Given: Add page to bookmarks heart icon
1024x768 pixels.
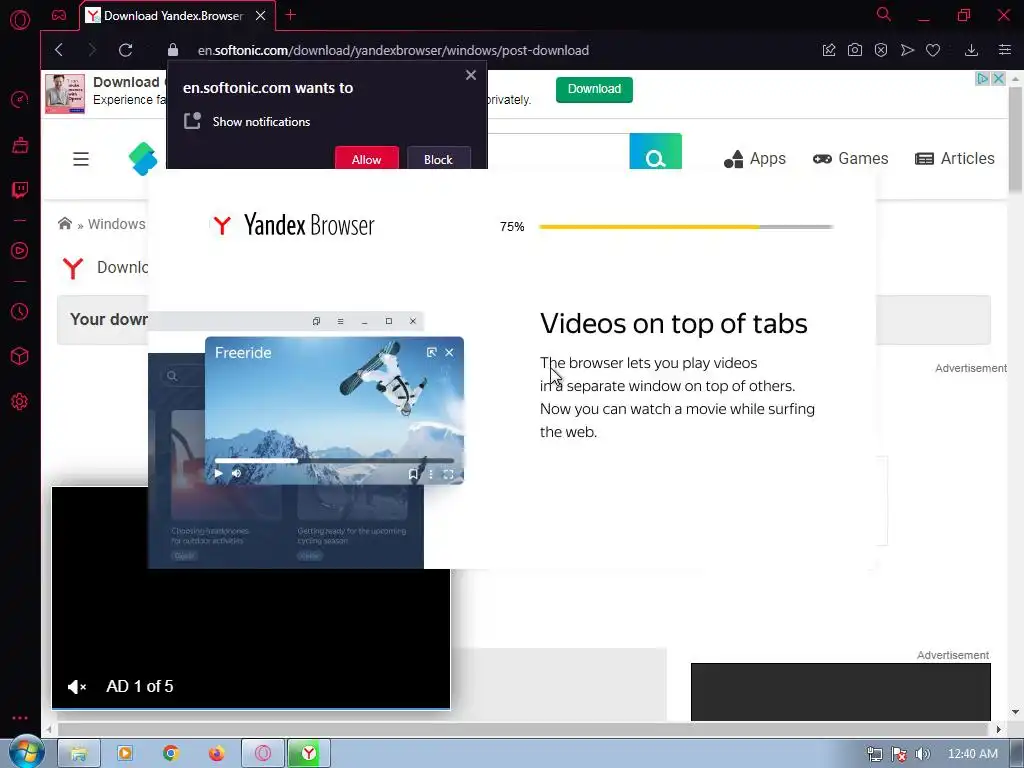Looking at the screenshot, I should click(933, 50).
